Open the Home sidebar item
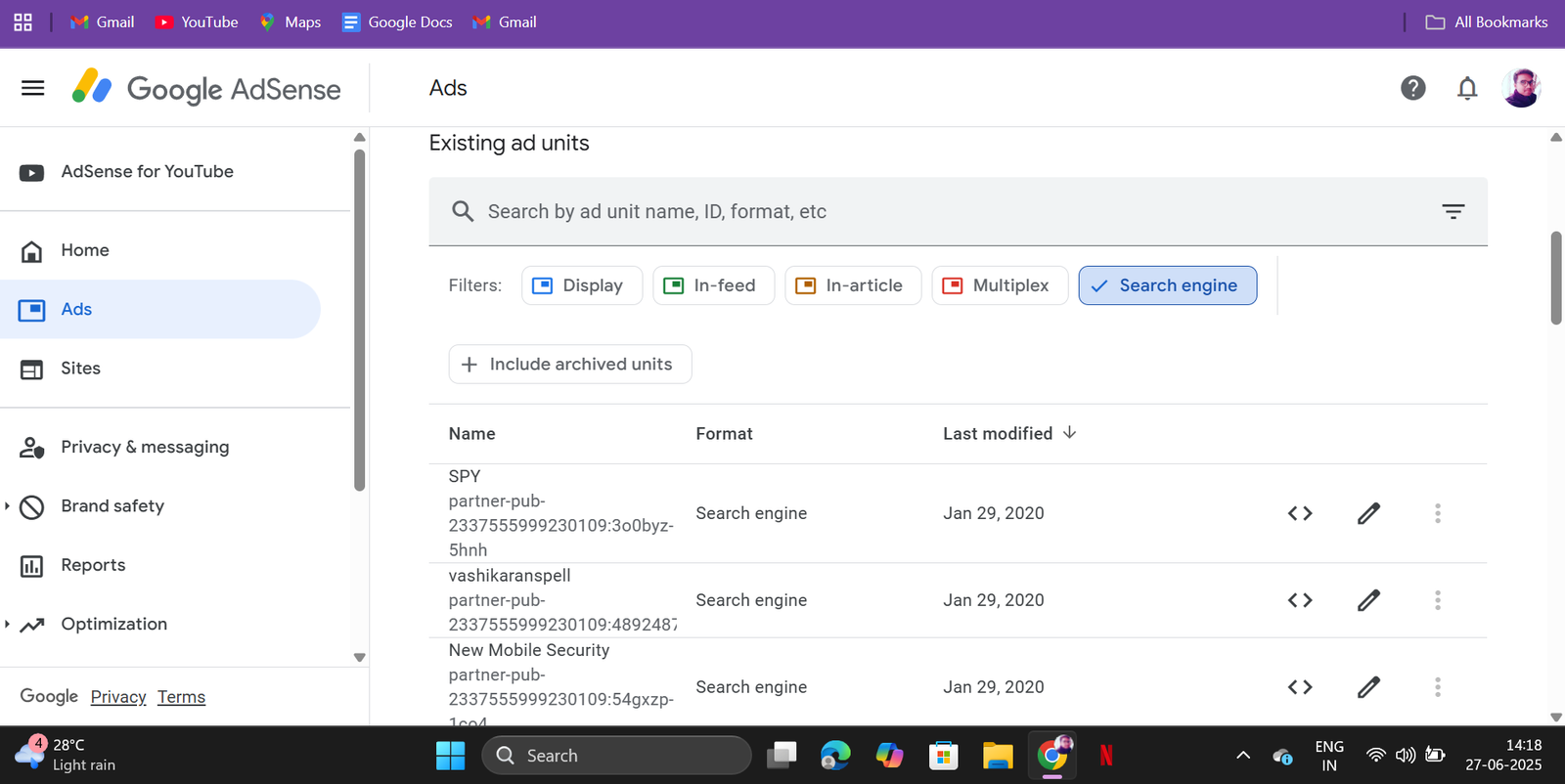Image resolution: width=1565 pixels, height=784 pixels. (x=160, y=250)
